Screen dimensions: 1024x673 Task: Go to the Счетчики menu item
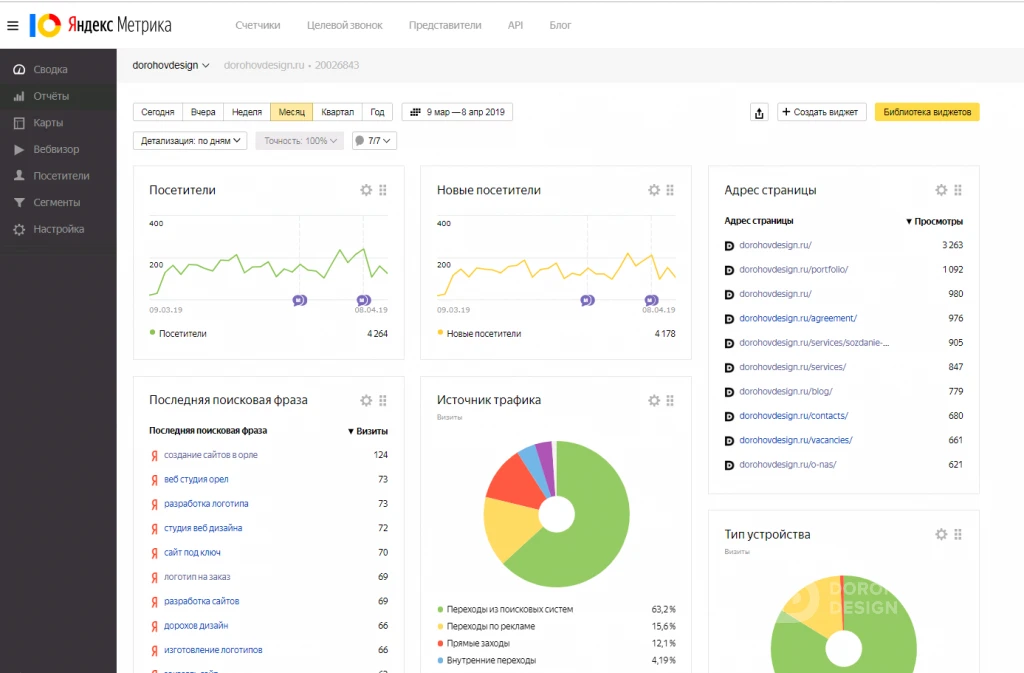point(258,25)
